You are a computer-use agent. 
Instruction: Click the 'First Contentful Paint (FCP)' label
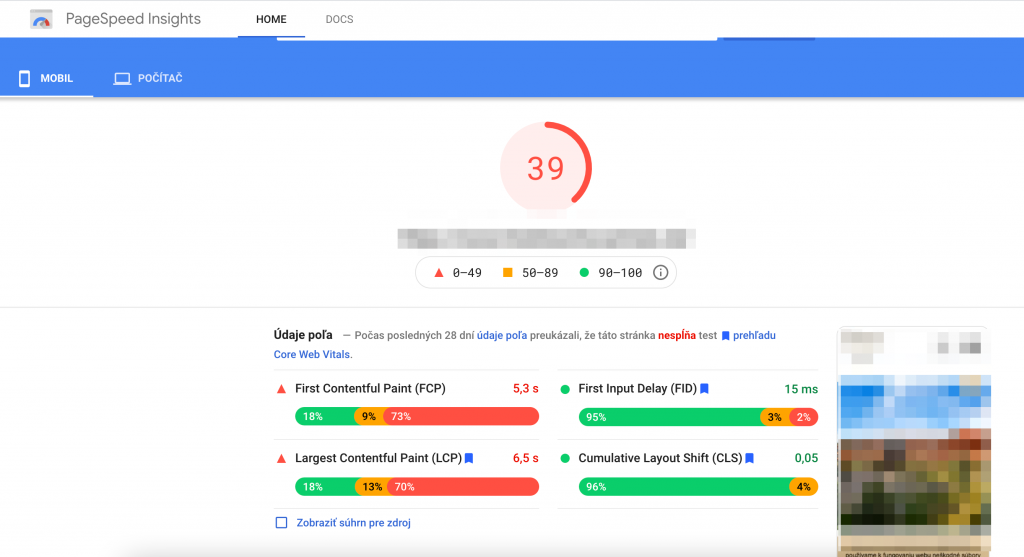(370, 389)
